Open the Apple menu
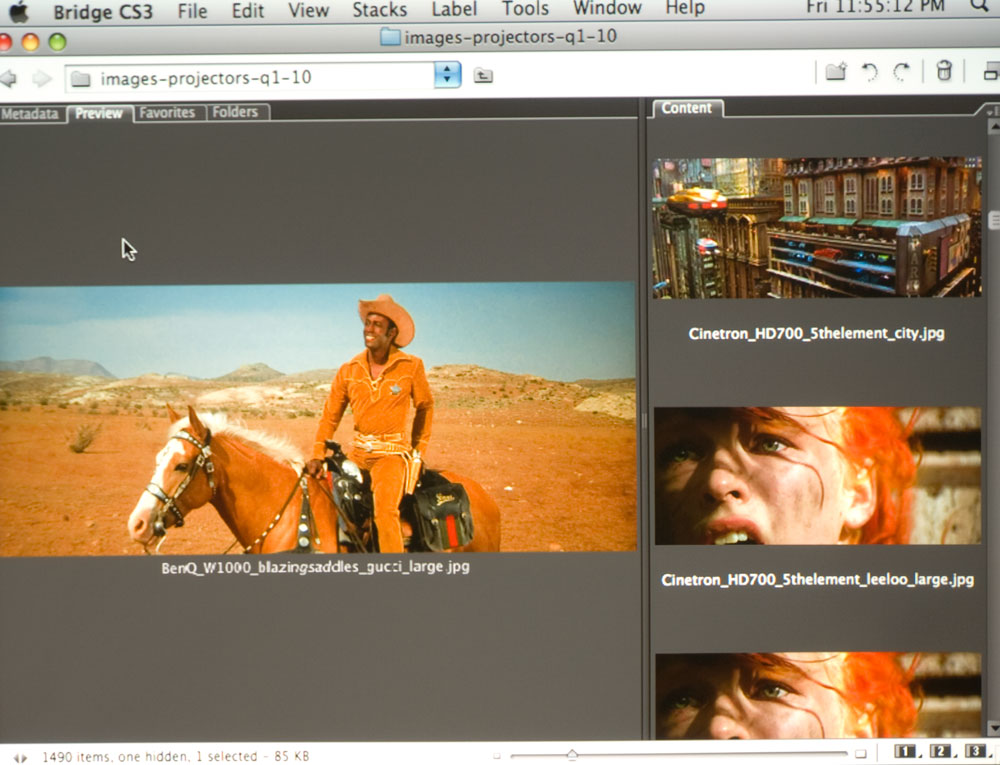 pos(18,11)
